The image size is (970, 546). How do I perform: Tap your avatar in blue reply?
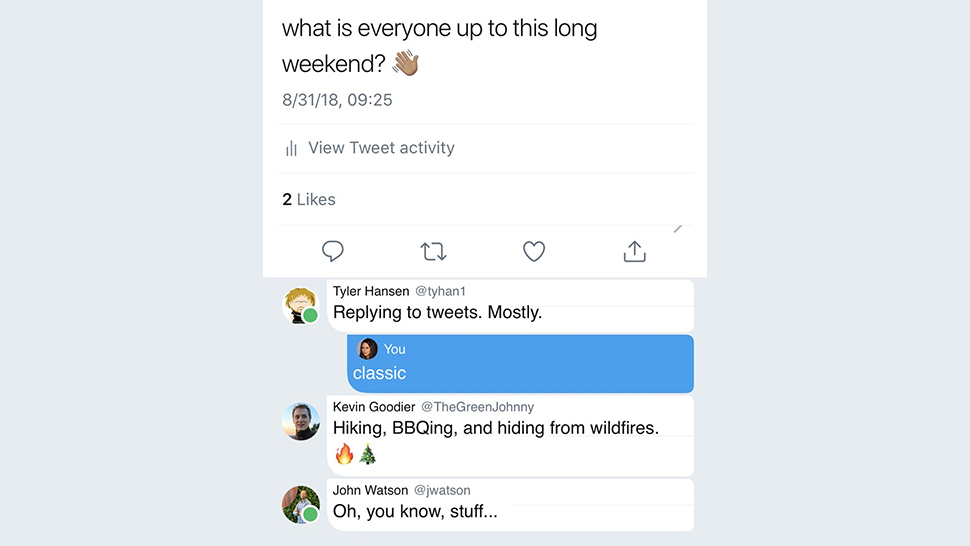pos(368,349)
